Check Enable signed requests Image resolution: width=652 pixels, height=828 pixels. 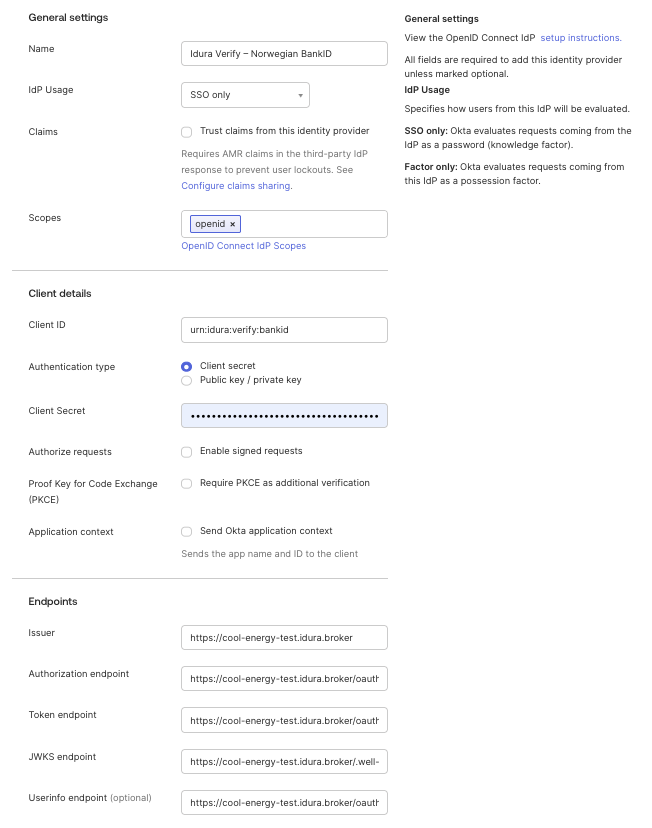coord(186,452)
